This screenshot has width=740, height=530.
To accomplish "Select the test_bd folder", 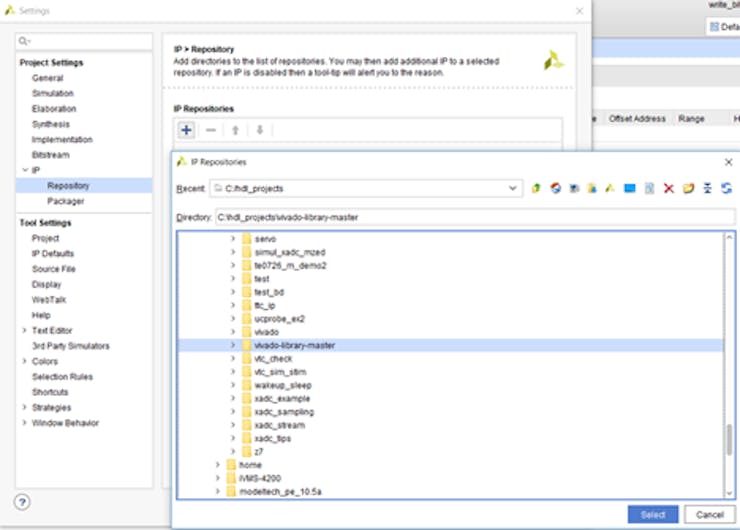I will click(269, 292).
